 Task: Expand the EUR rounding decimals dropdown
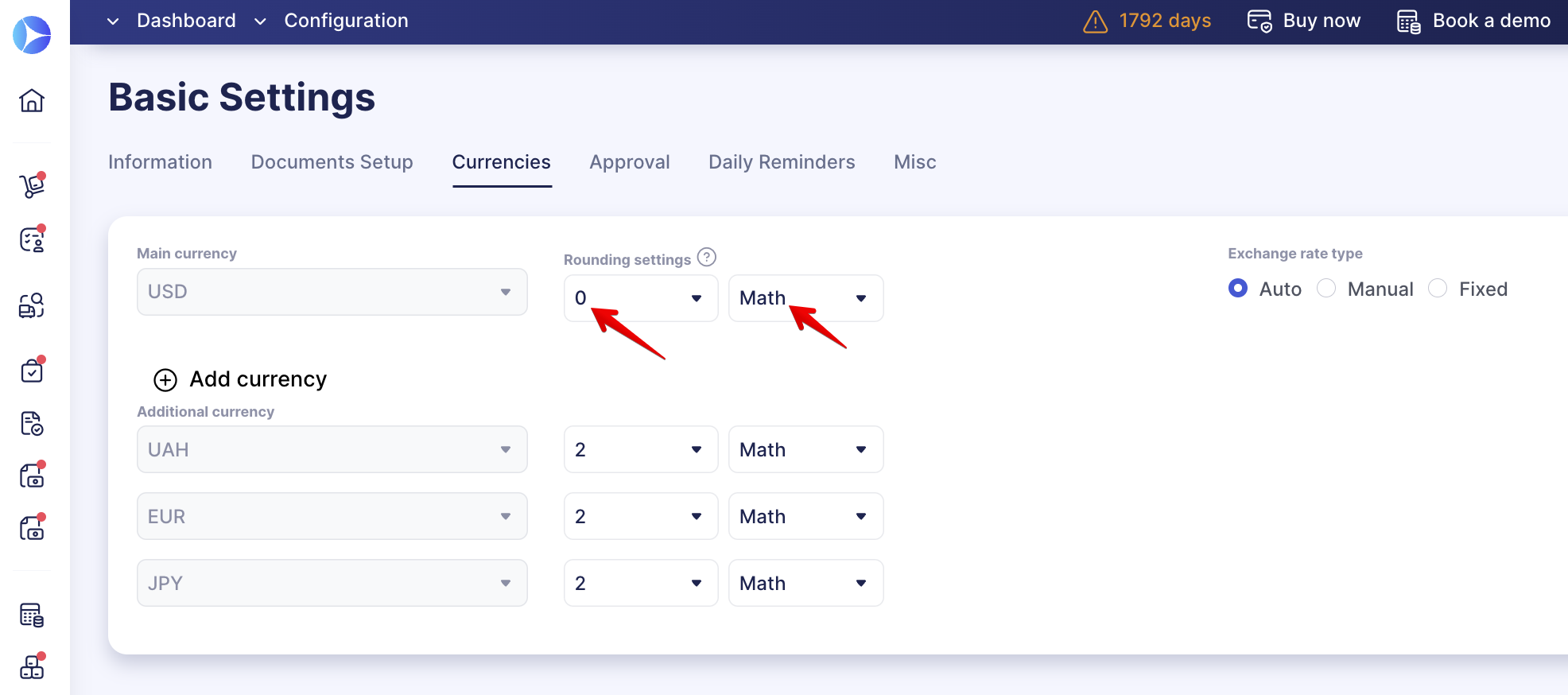[x=640, y=516]
